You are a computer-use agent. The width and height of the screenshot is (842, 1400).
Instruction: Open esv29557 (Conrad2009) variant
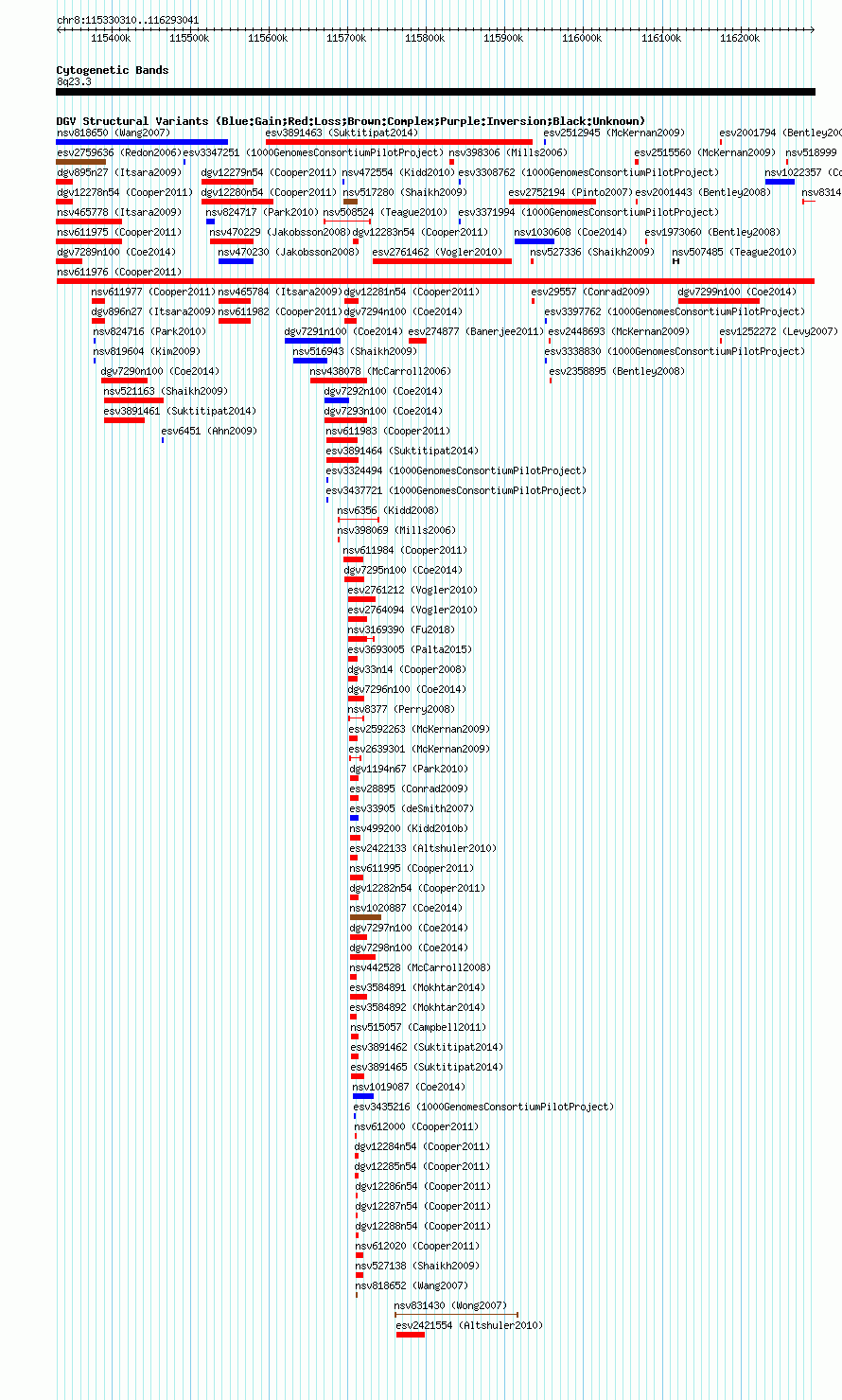[x=591, y=292]
